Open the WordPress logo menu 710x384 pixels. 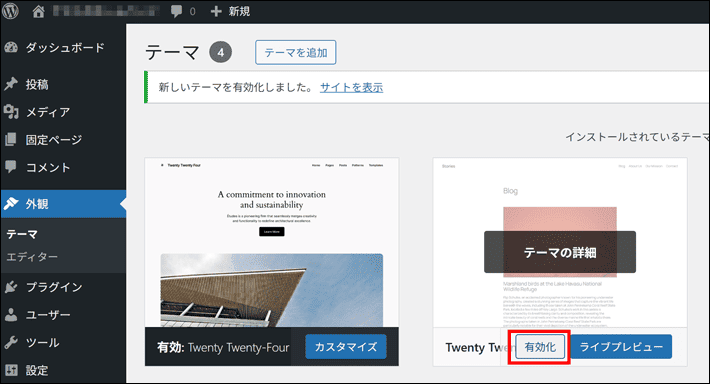click(x=10, y=11)
